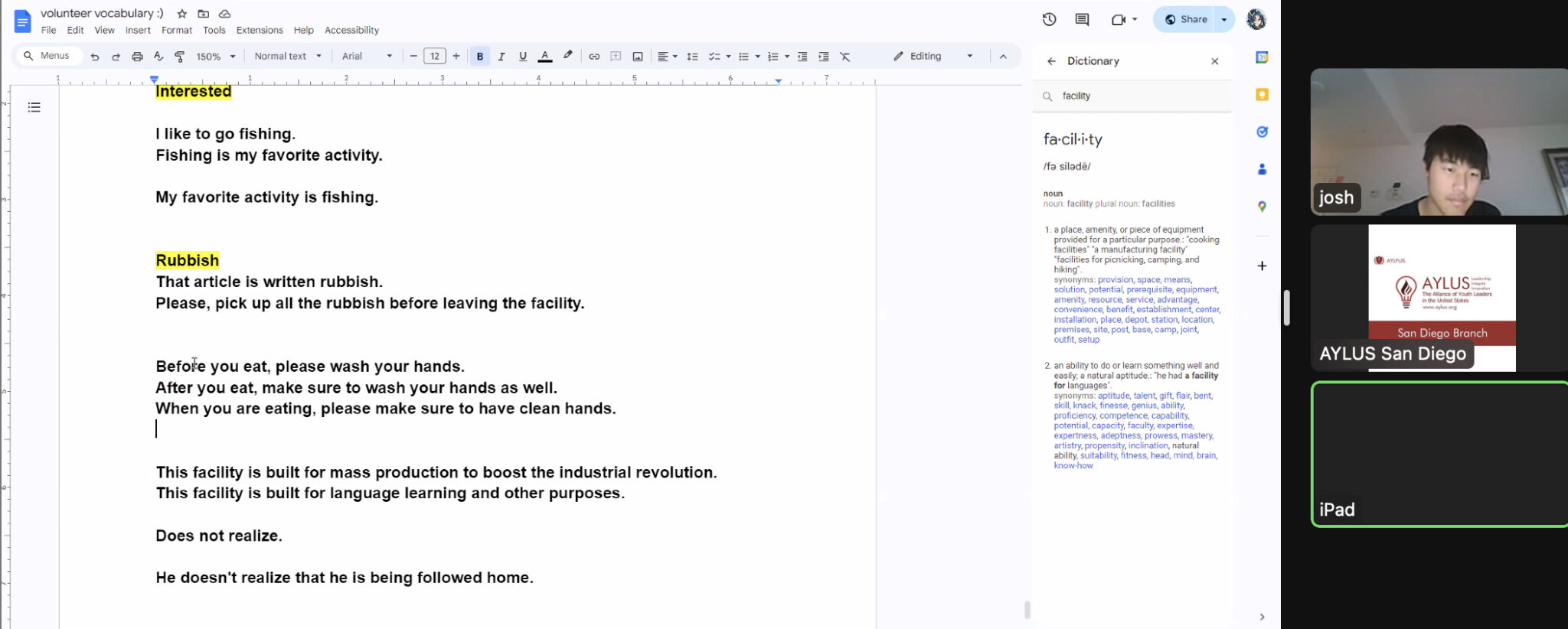The image size is (1568, 629).
Task: Open the 150% zoom dropdown
Action: 216,57
